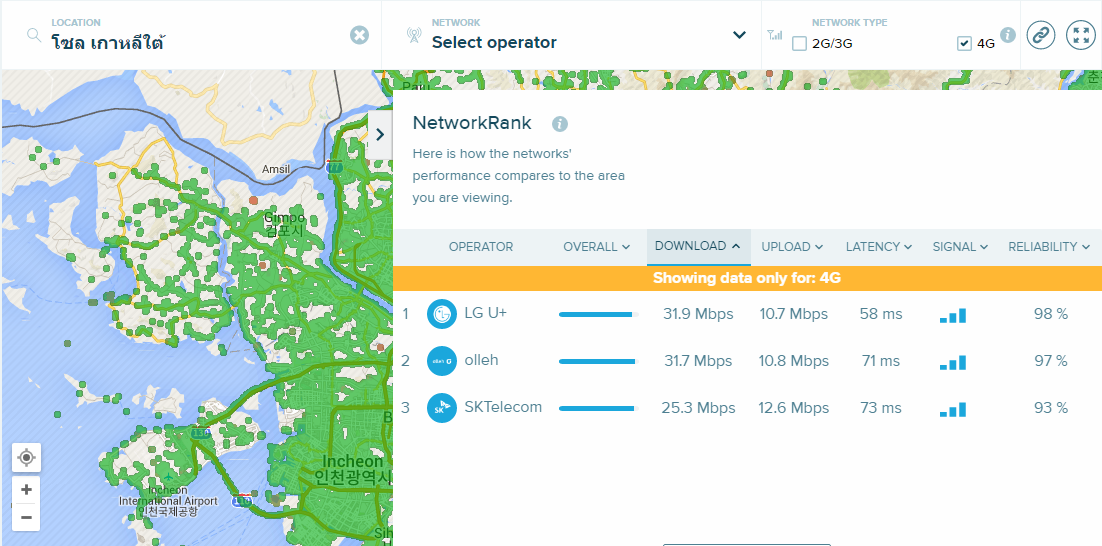Zoom in the map with plus
Screen dimensions: 1102x546
26,489
